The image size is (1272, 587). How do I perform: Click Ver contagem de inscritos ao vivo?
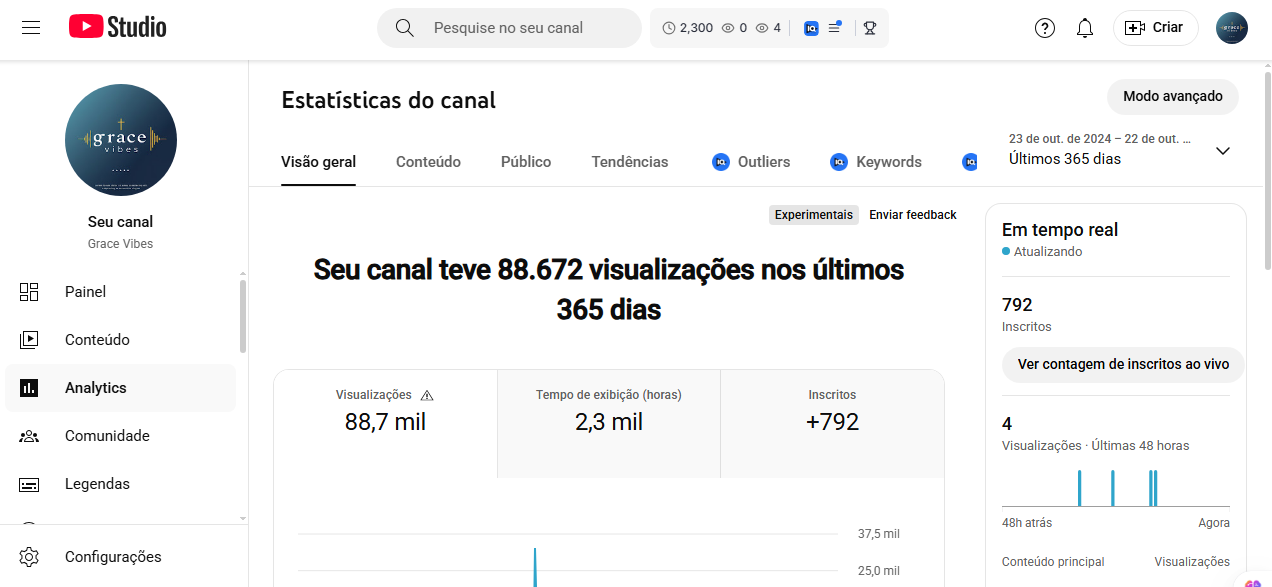click(1123, 365)
